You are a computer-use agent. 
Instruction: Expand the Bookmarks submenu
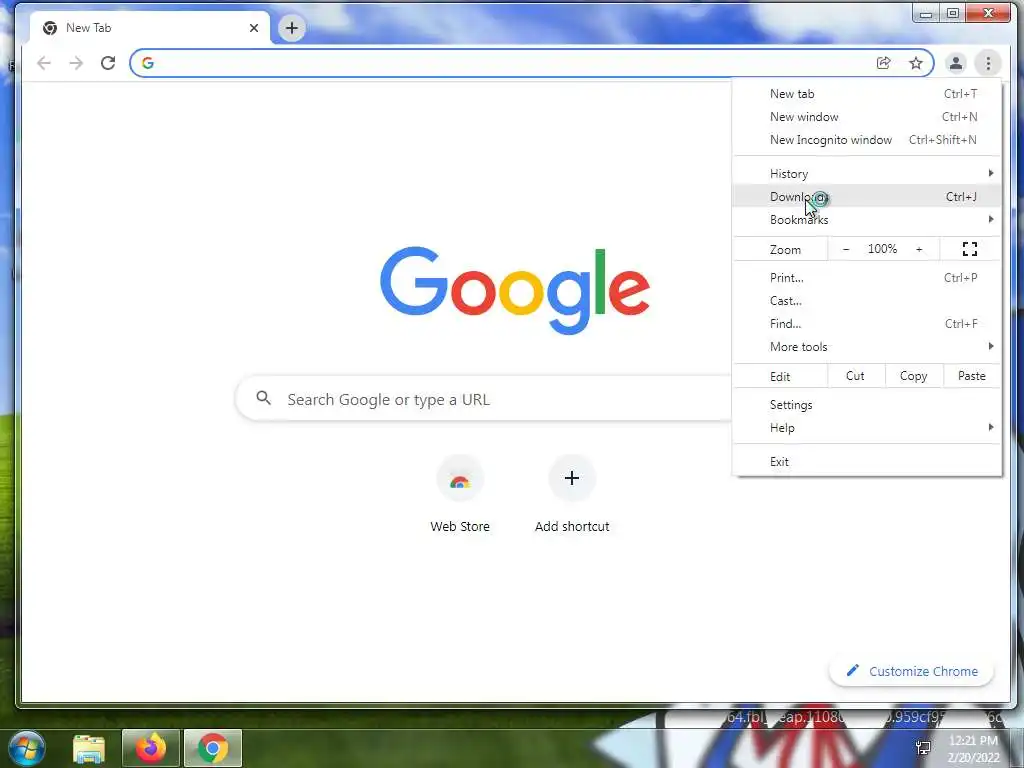pyautogui.click(x=867, y=219)
